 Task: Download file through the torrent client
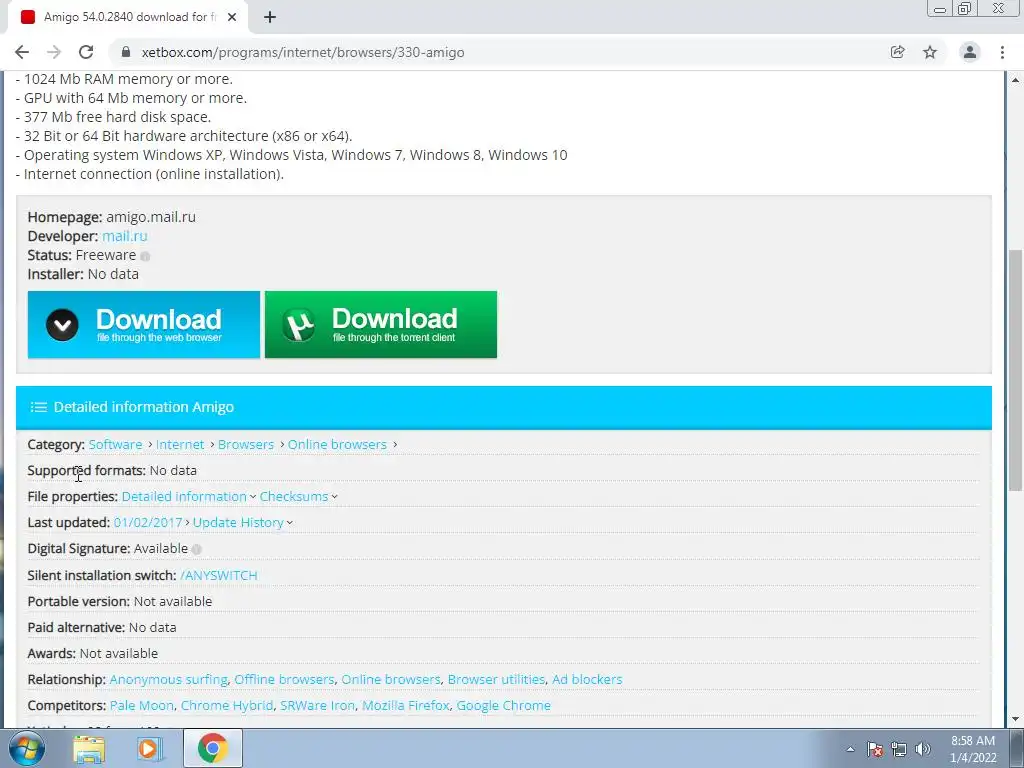click(x=381, y=325)
